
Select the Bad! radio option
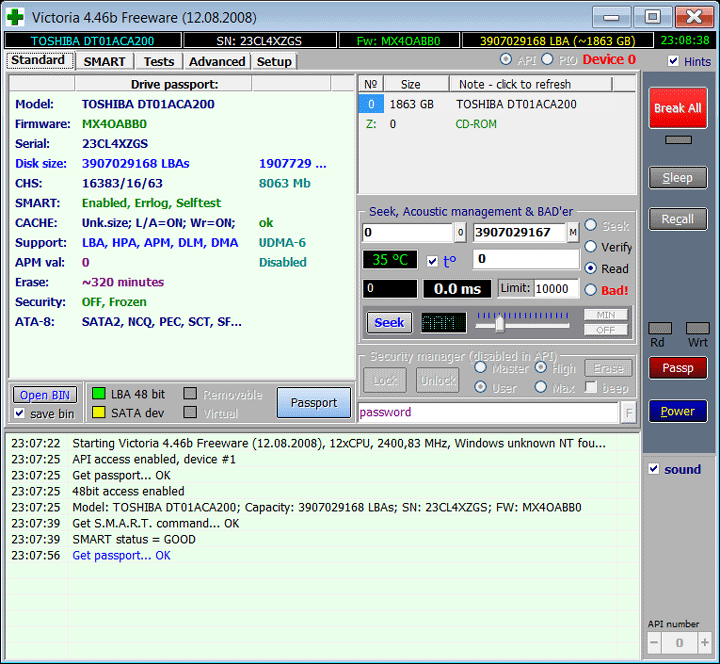[591, 290]
